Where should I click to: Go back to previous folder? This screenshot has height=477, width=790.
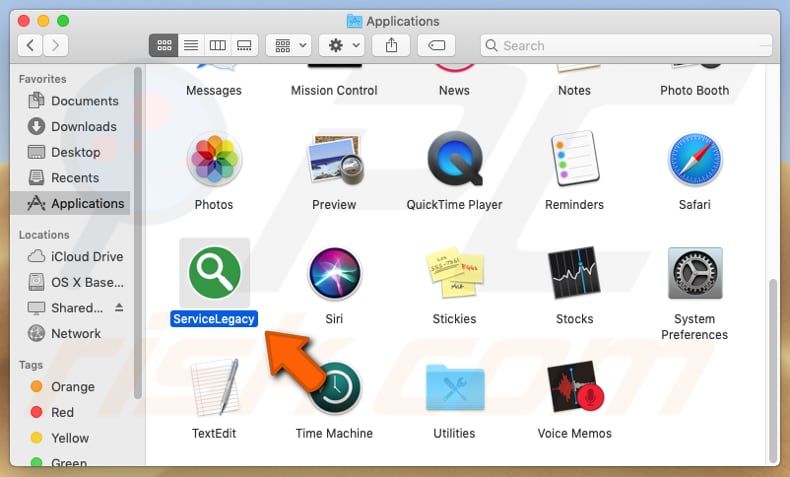[30, 46]
